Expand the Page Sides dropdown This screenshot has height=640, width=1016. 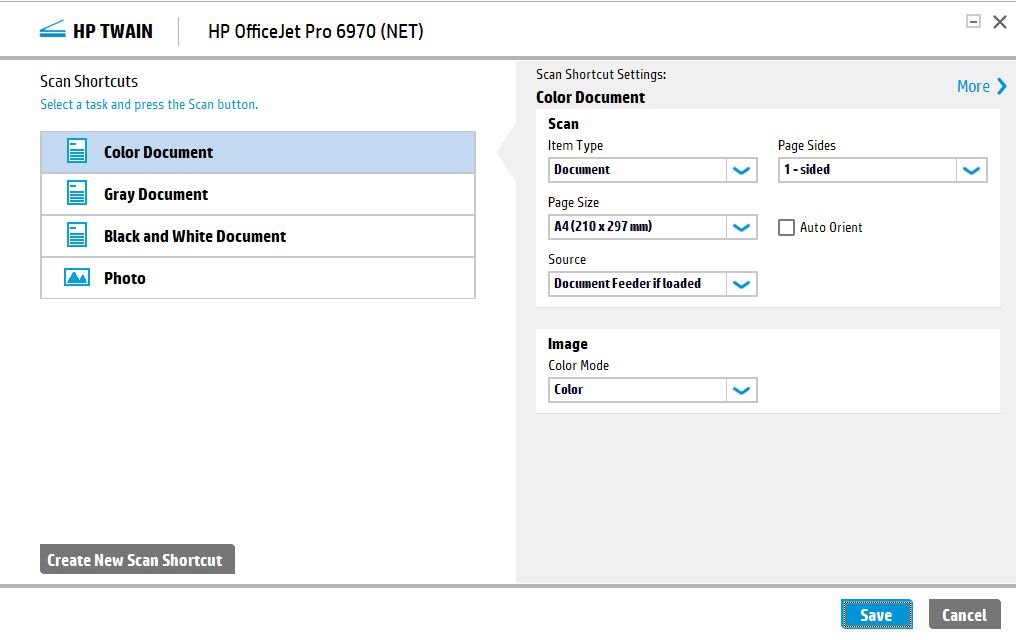pos(971,170)
